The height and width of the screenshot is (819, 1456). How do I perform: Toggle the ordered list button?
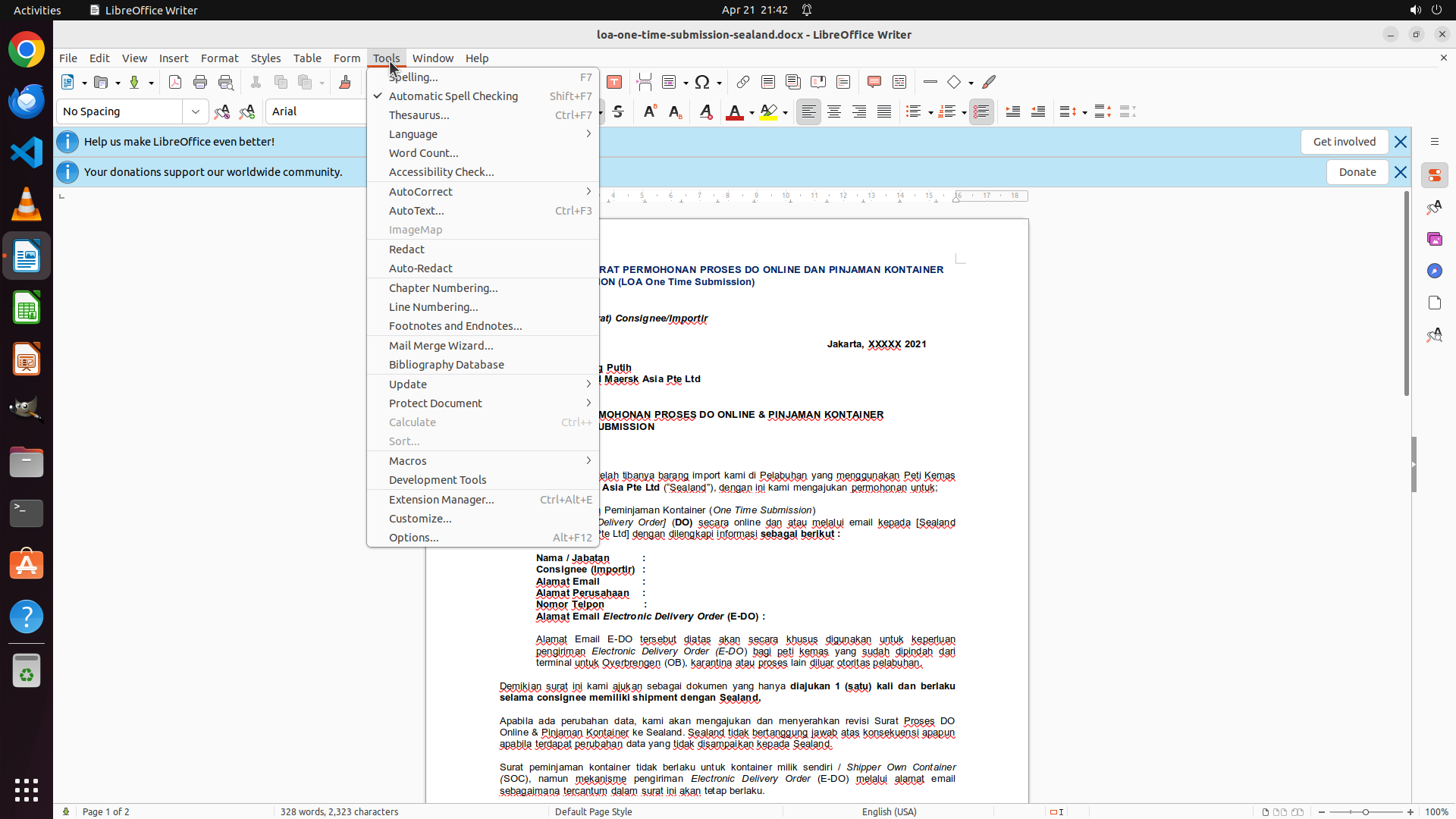[x=946, y=112]
